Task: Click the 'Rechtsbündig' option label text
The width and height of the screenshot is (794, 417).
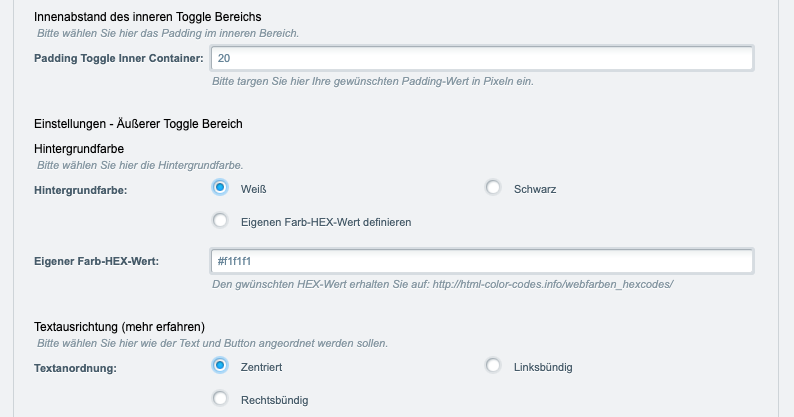Action: pyautogui.click(x=274, y=400)
